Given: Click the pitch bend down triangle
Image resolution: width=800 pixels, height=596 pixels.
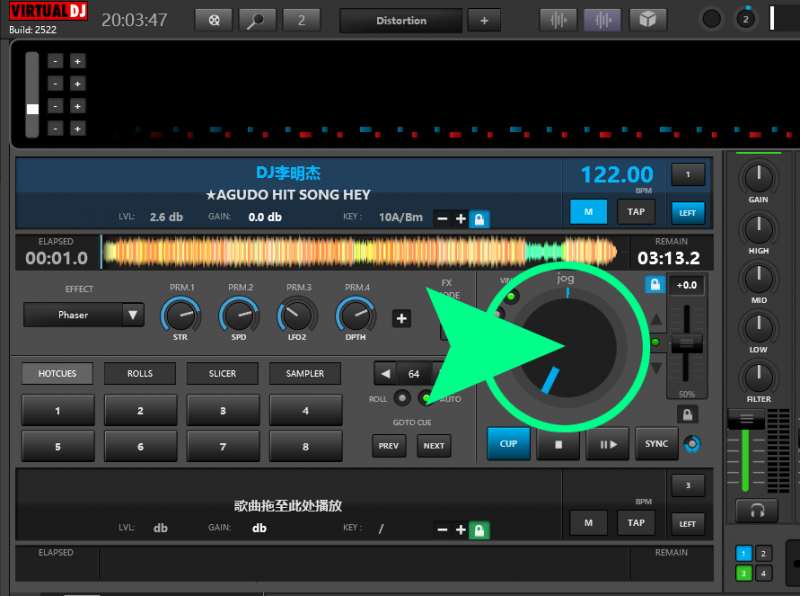Looking at the screenshot, I should tap(656, 367).
